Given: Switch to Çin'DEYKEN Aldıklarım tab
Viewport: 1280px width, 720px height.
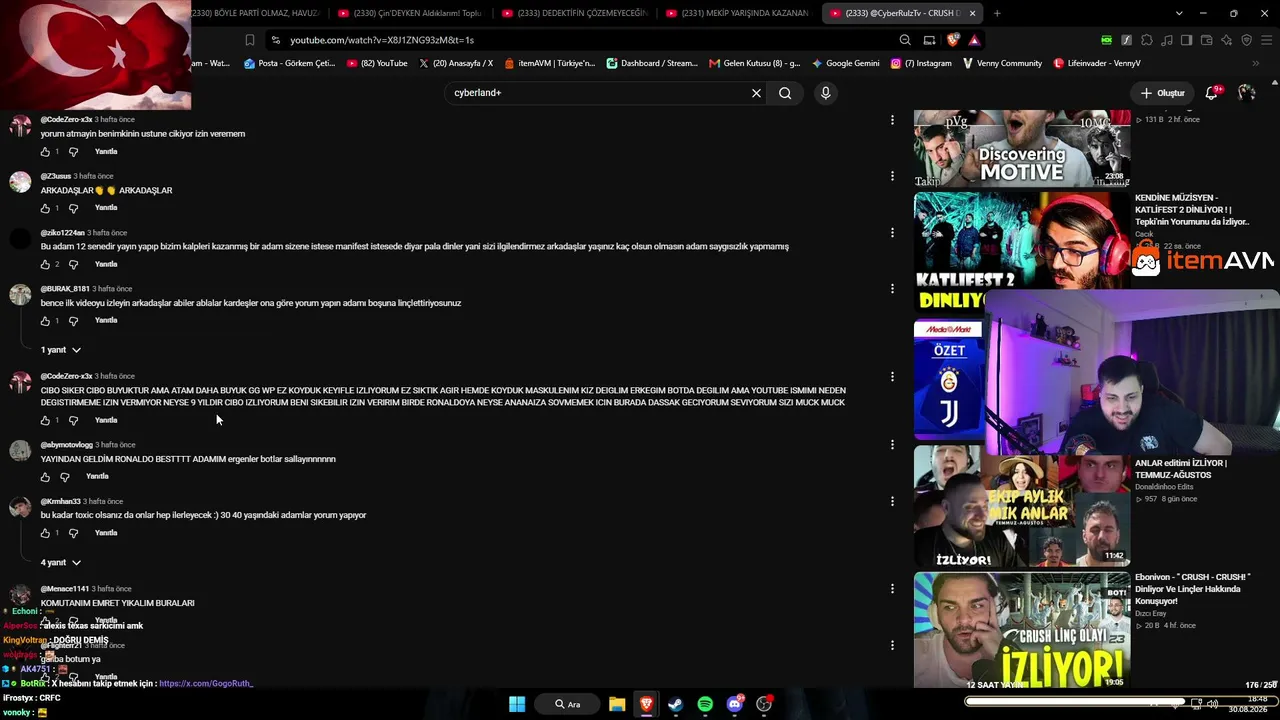Looking at the screenshot, I should pyautogui.click(x=410, y=13).
